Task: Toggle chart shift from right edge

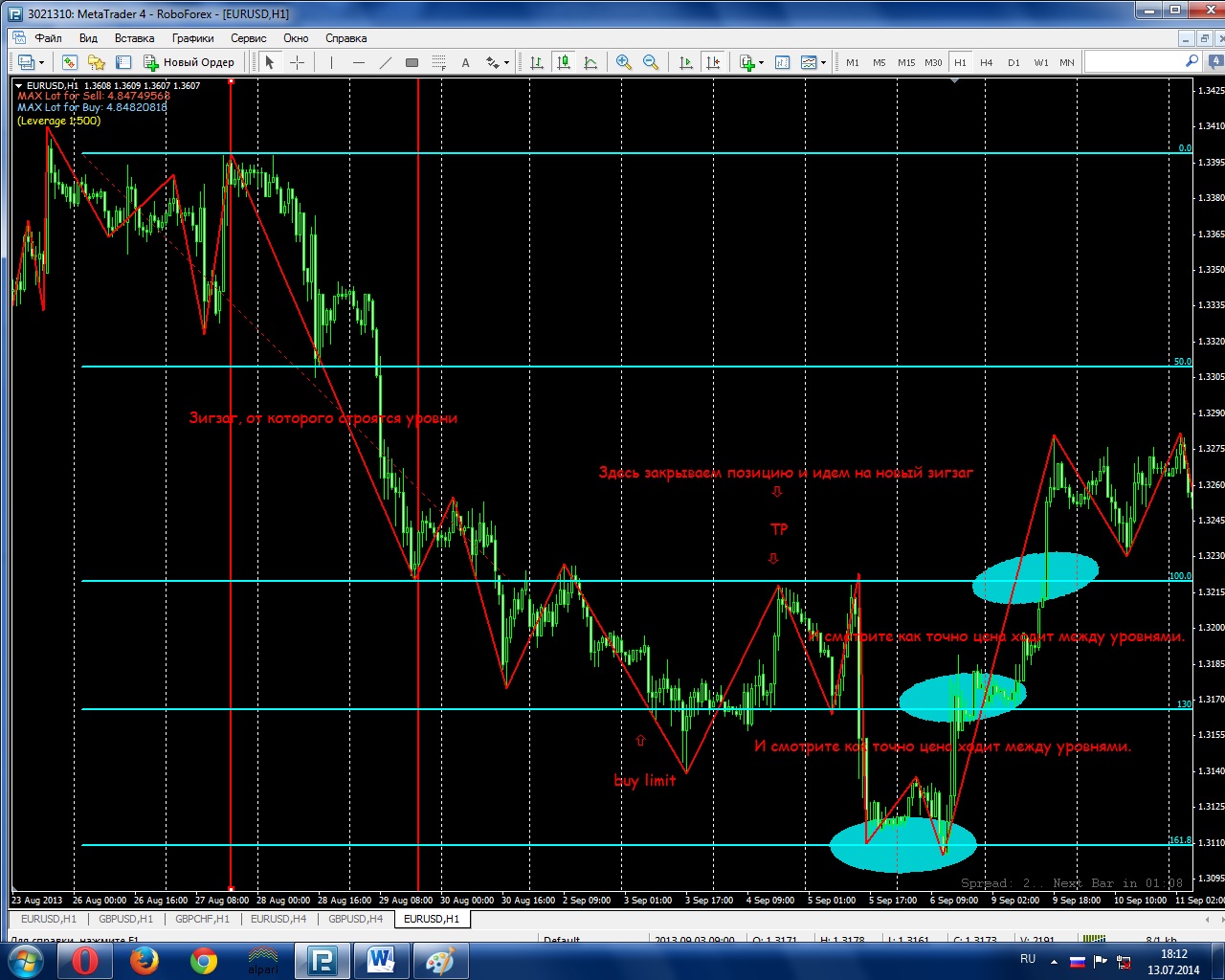Action: (712, 62)
